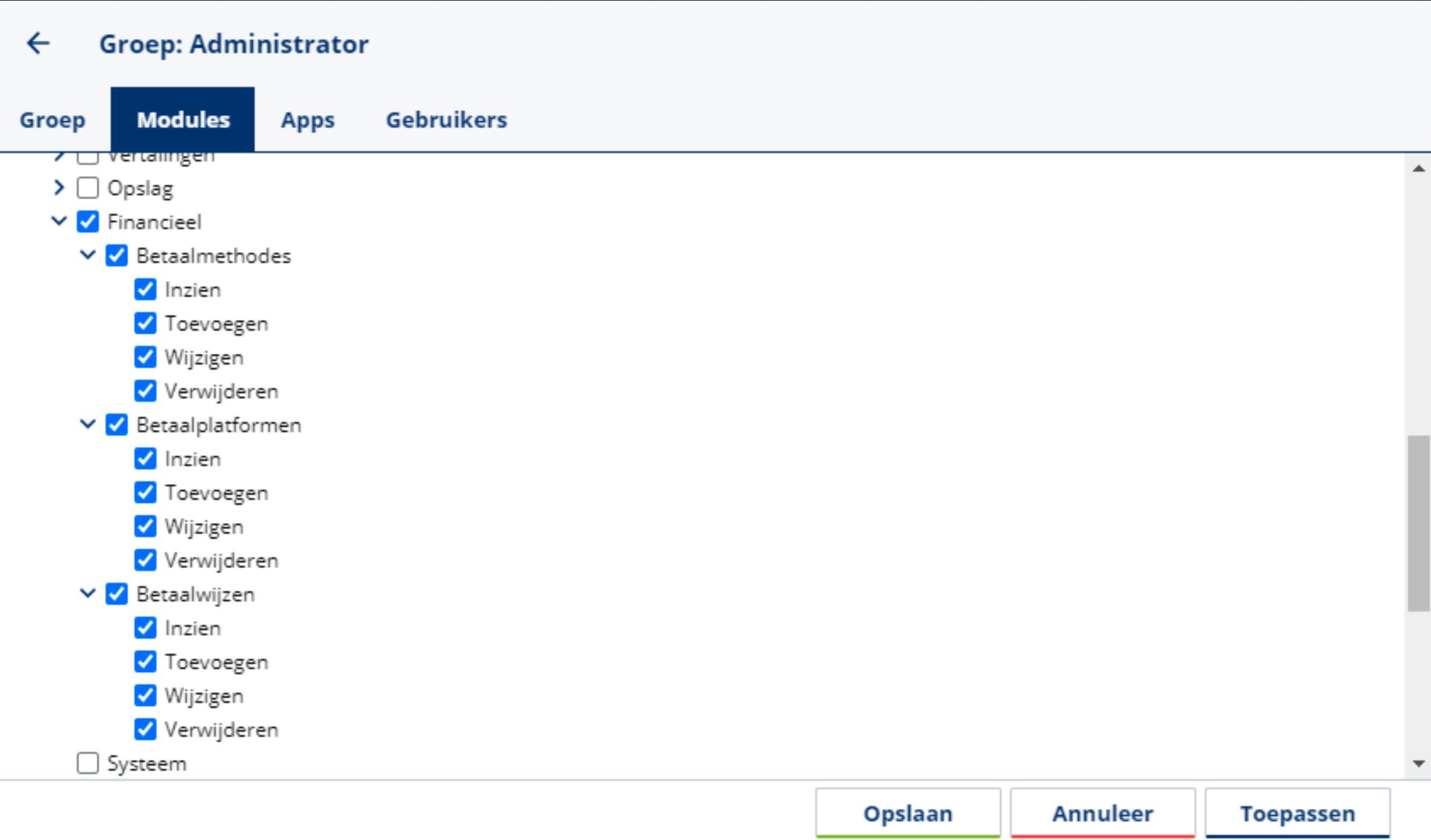1431x840 pixels.
Task: Uncheck Verwijderen under Betaalmethodes
Action: (x=145, y=391)
